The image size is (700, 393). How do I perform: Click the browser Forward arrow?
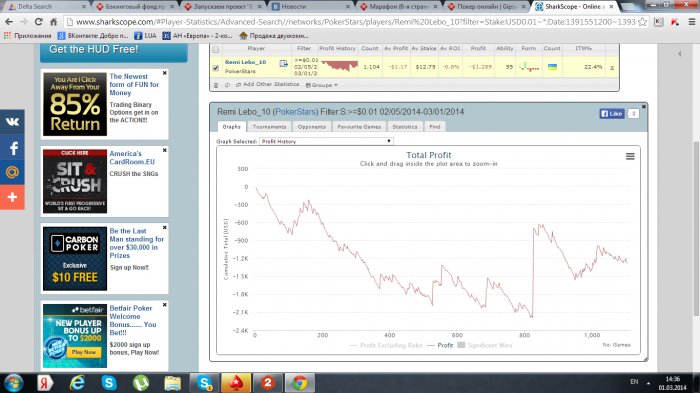coord(23,21)
